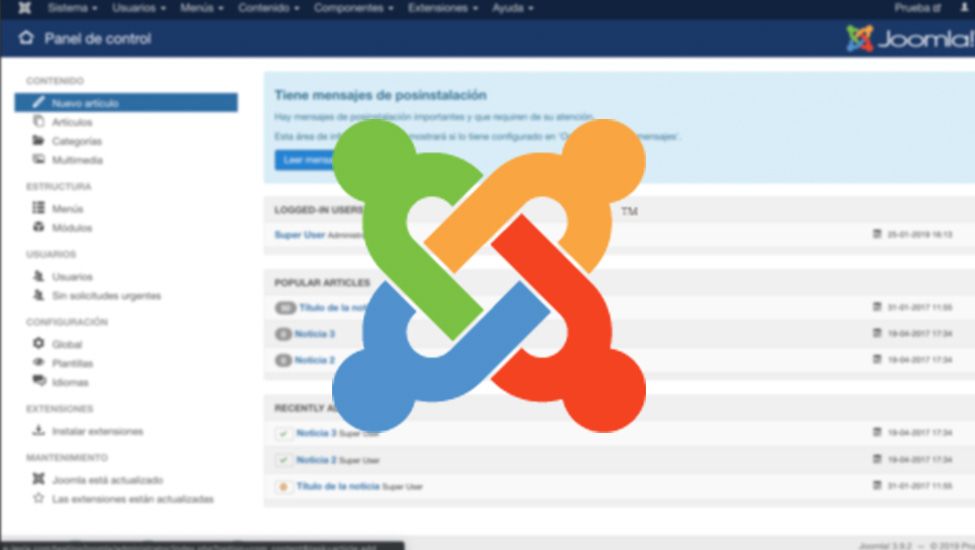This screenshot has height=550, width=975.
Task: Open the Sistema dropdown menu
Action: pos(73,8)
